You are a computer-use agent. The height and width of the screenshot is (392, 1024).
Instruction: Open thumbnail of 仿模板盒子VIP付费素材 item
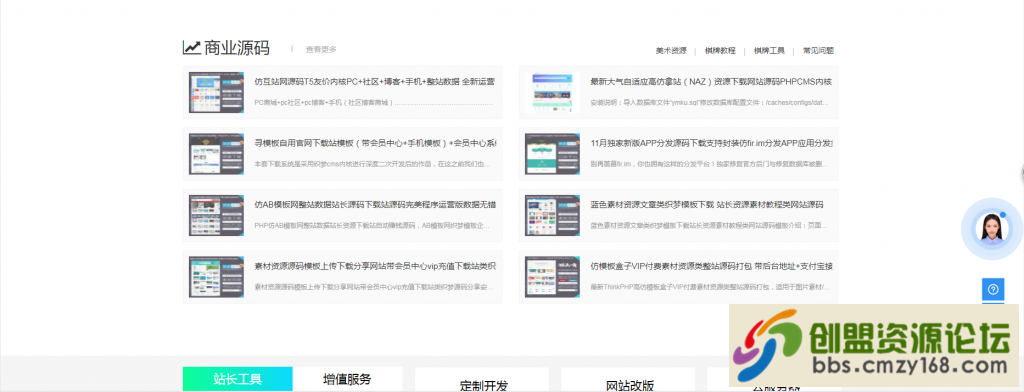pyautogui.click(x=552, y=276)
